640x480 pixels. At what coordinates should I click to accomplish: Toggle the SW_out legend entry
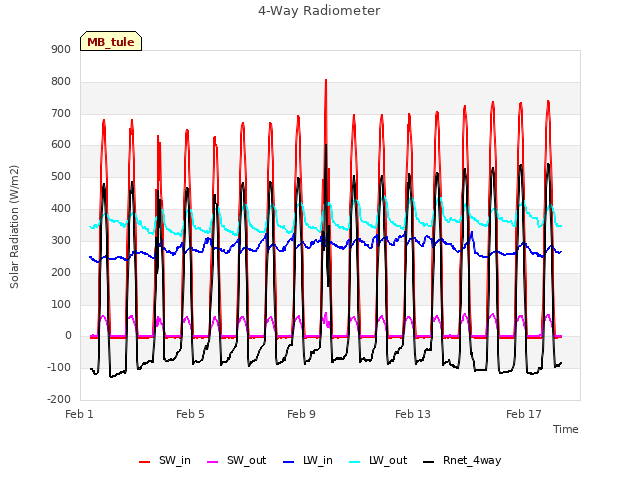(237, 460)
